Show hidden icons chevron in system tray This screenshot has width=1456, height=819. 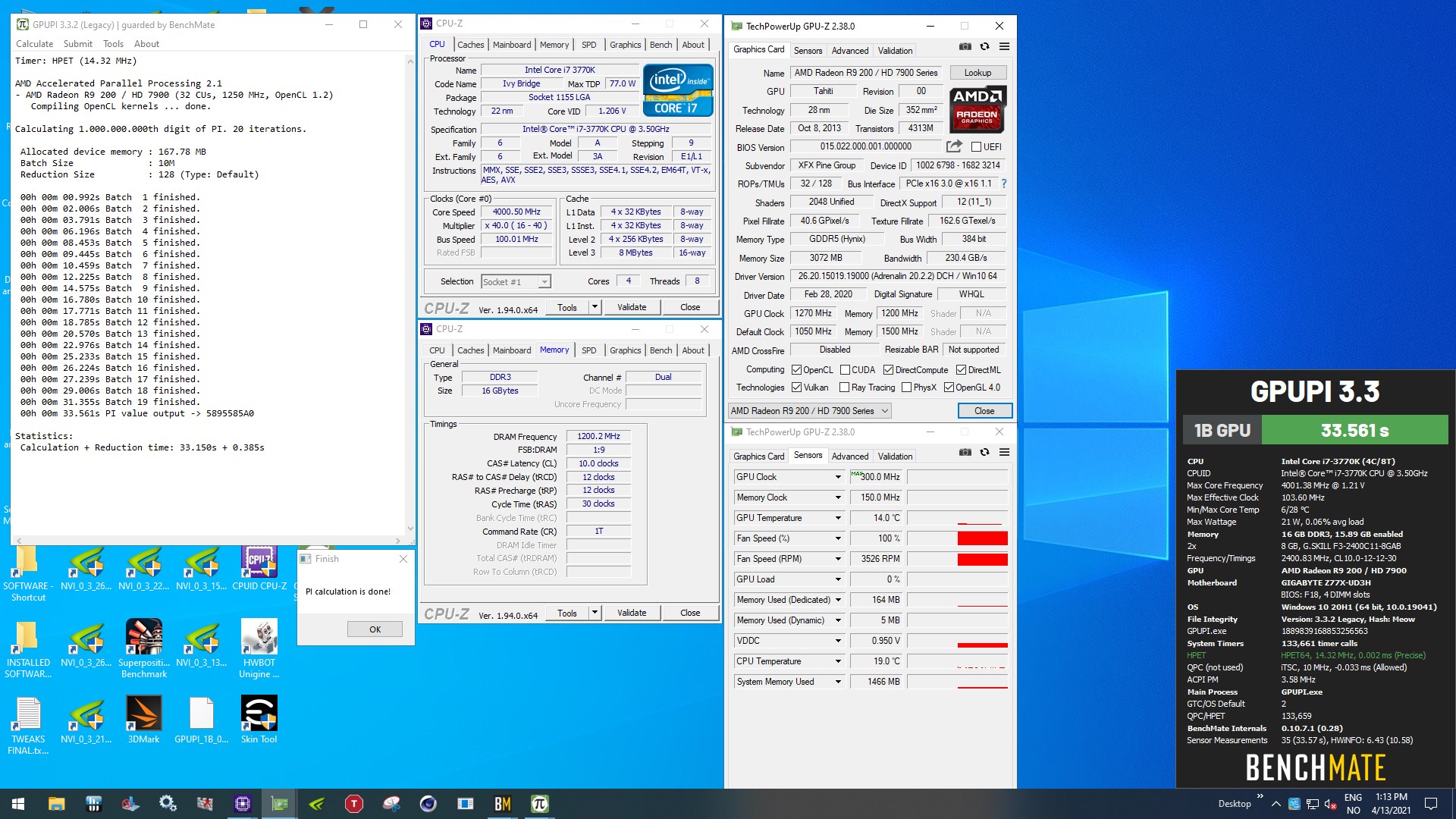(x=1276, y=804)
